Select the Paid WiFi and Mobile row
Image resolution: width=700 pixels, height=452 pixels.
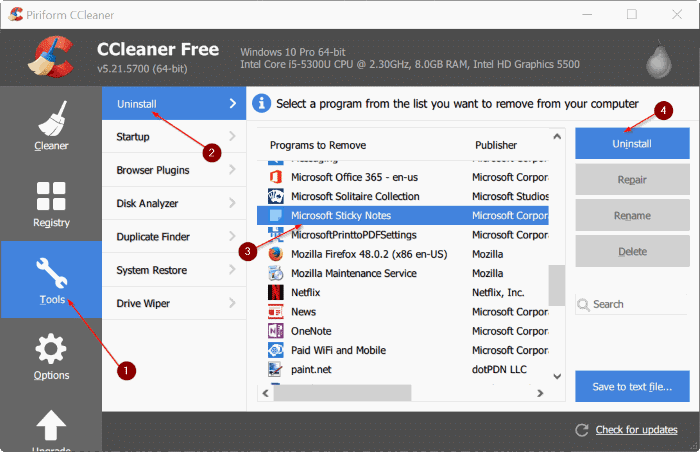[x=403, y=350]
